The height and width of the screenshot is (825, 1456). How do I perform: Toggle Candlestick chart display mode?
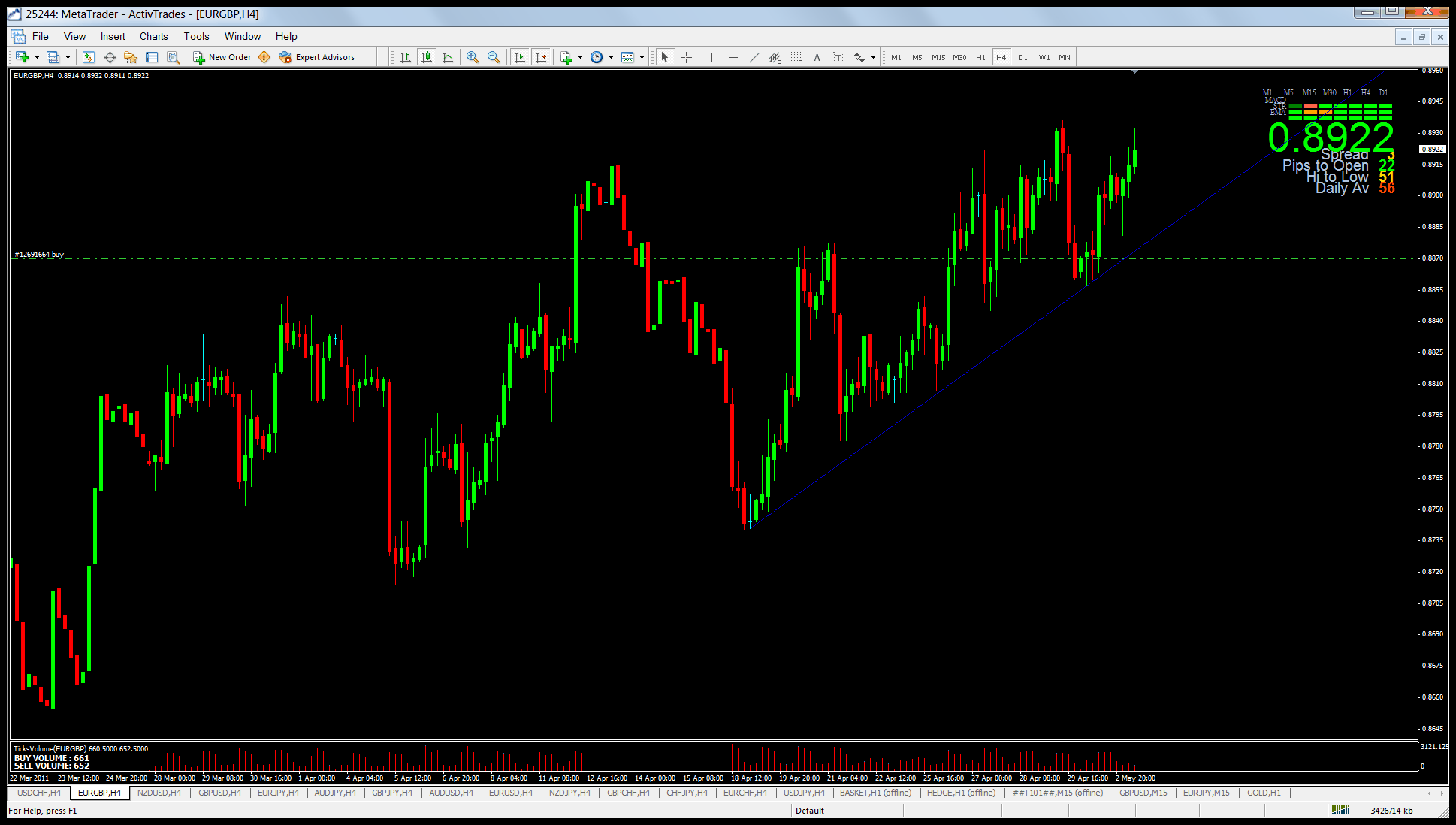[x=427, y=57]
